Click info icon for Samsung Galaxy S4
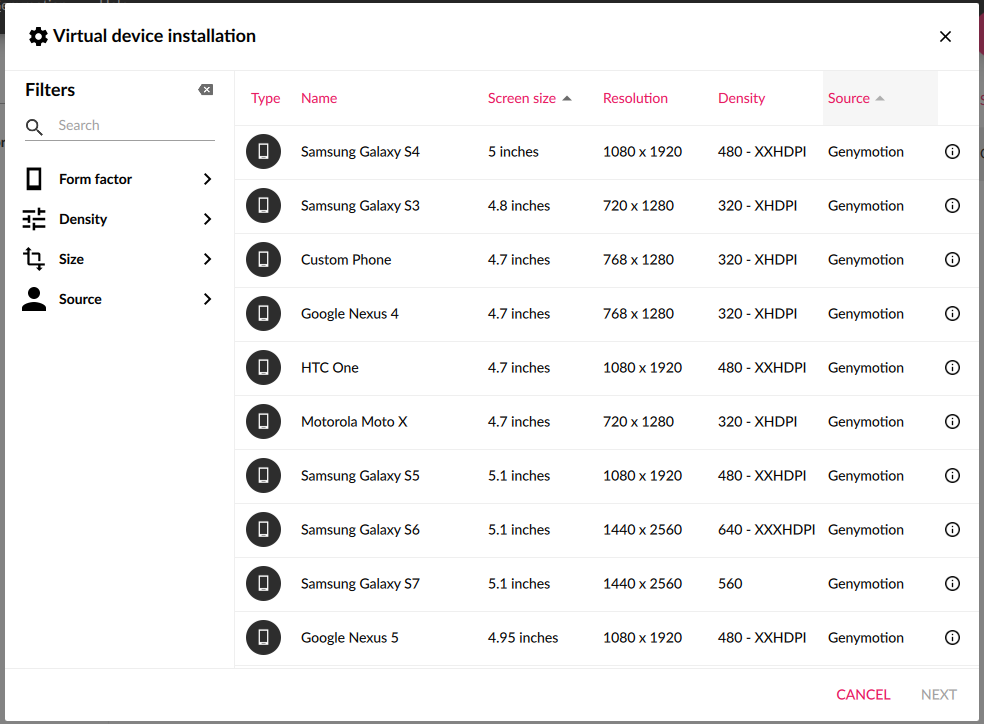984x724 pixels. tap(952, 152)
